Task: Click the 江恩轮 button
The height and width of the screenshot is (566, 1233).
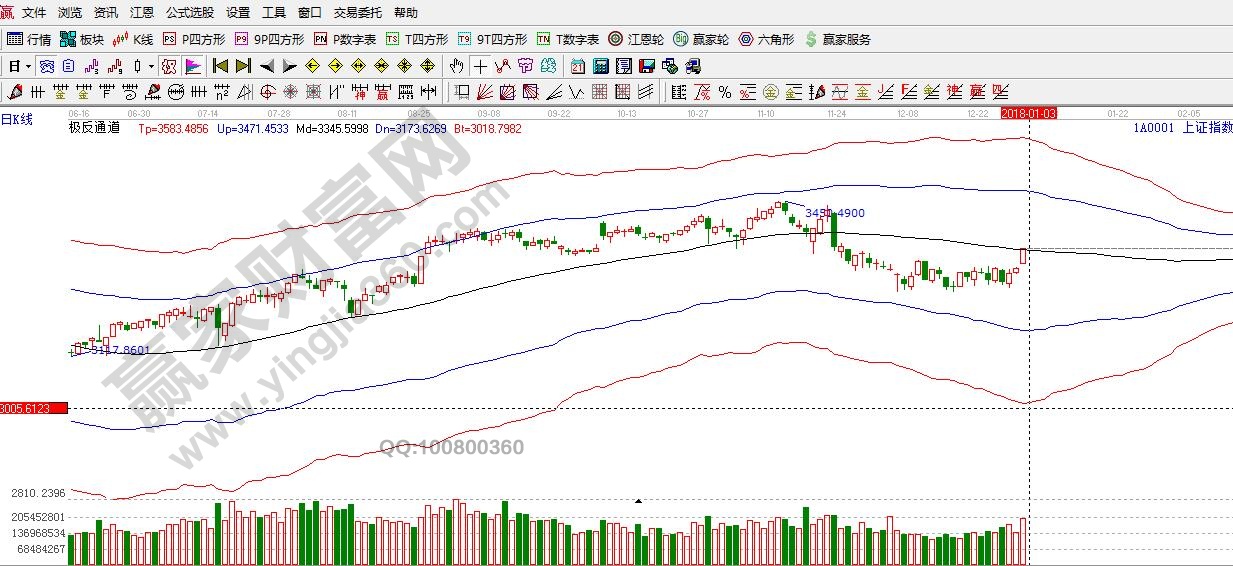Action: pyautogui.click(x=636, y=39)
